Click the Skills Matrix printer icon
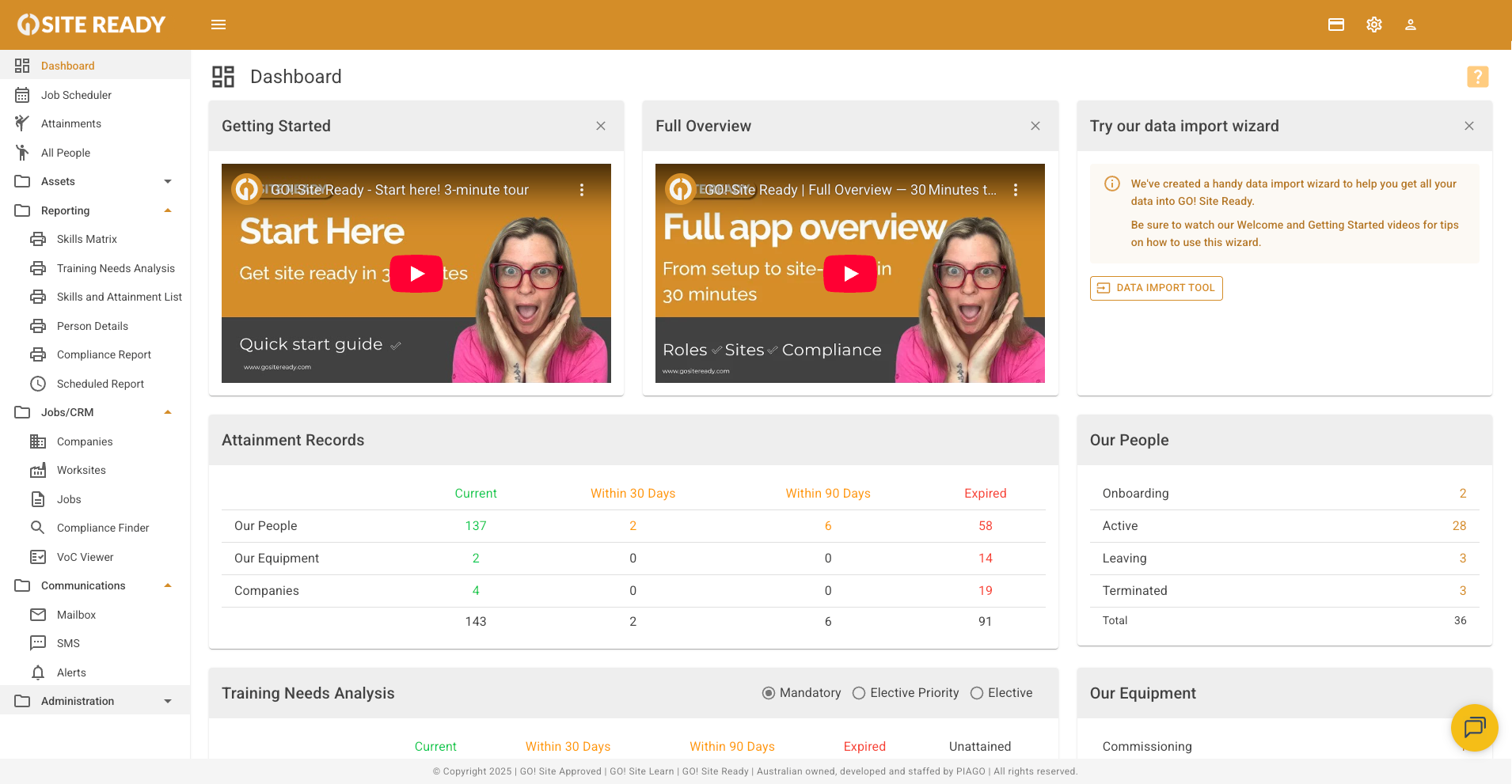Screen dimensions: 1512x784 tap(38, 239)
